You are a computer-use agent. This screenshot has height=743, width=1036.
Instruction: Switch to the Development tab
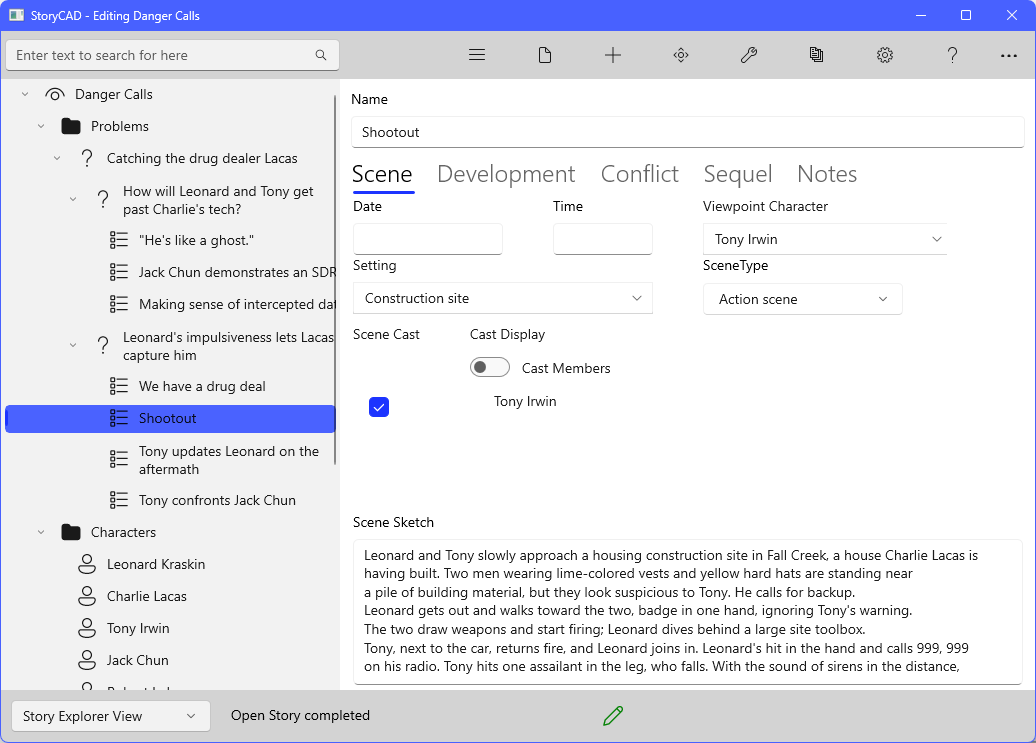(506, 174)
